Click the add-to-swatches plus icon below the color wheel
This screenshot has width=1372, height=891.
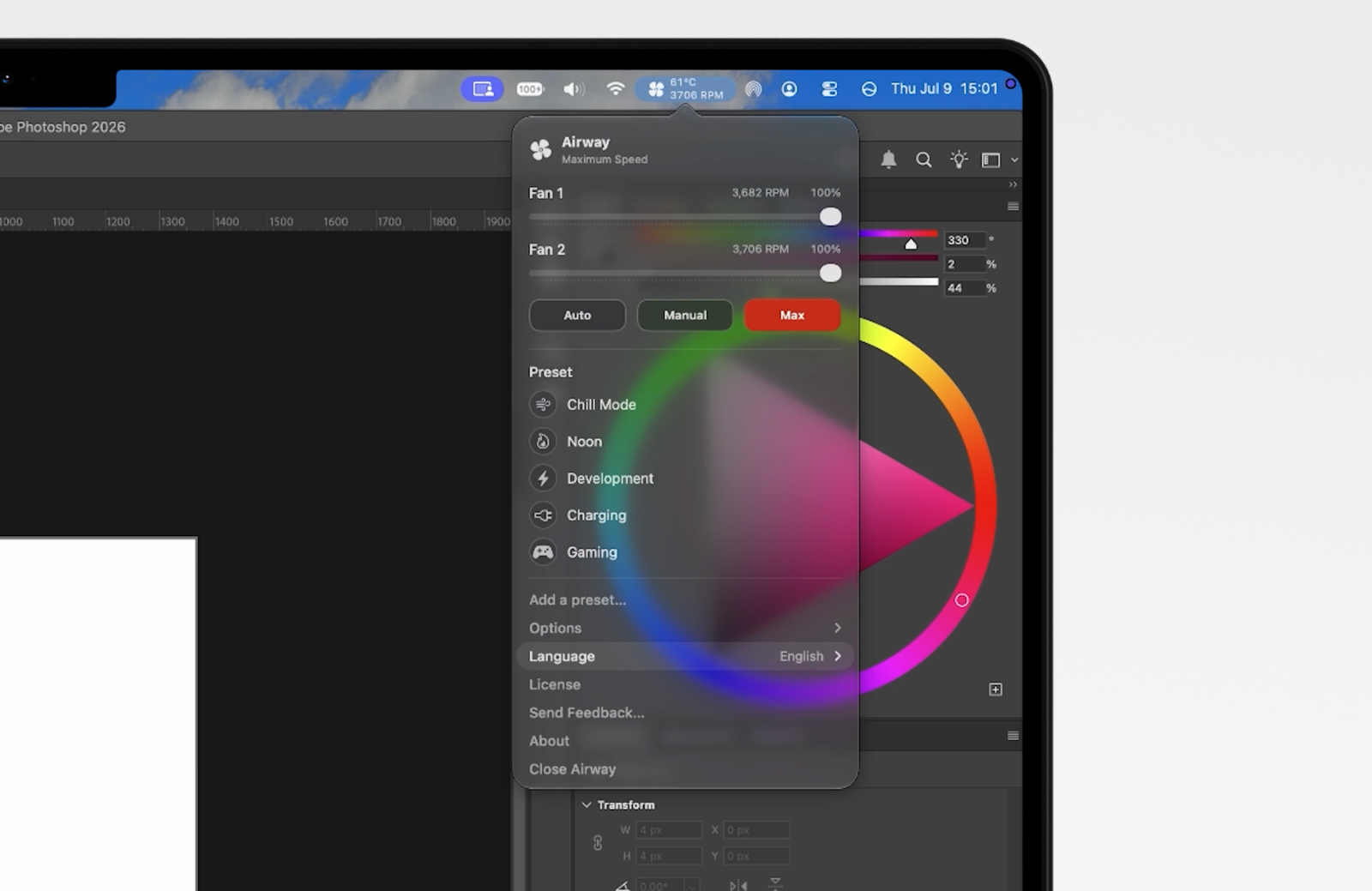click(x=996, y=689)
